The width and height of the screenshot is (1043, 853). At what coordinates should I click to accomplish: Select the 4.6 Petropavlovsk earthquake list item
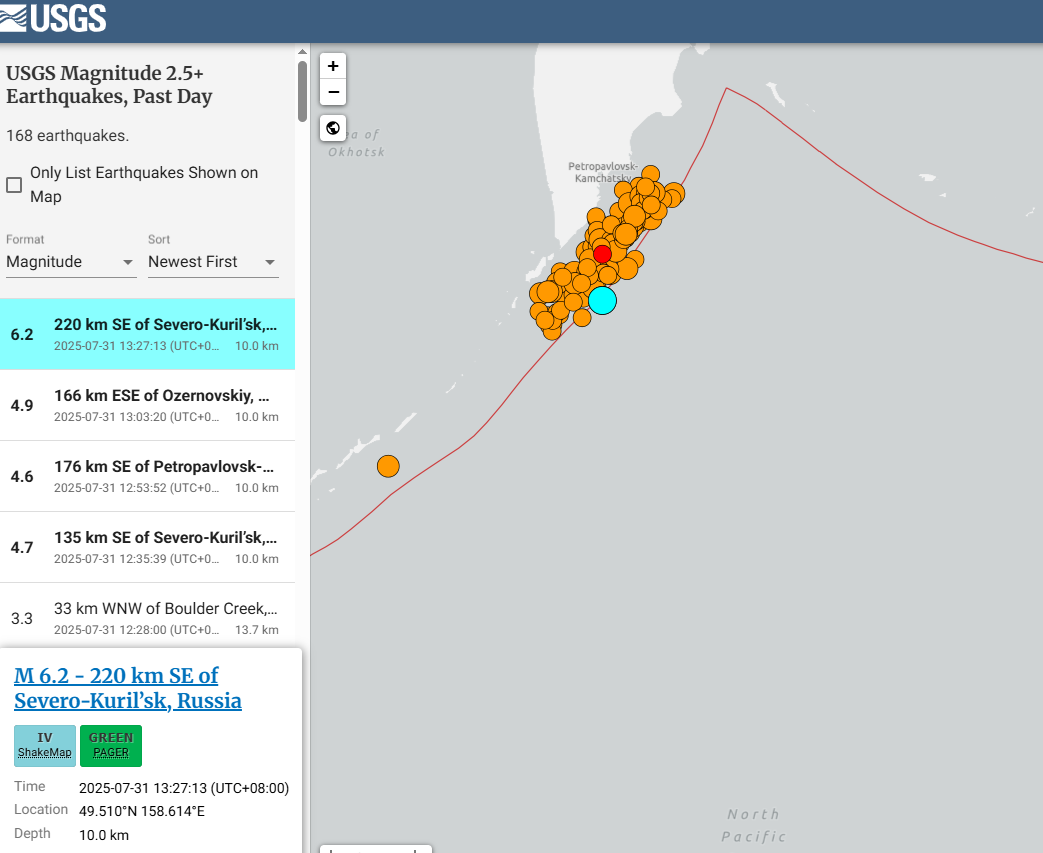click(148, 476)
